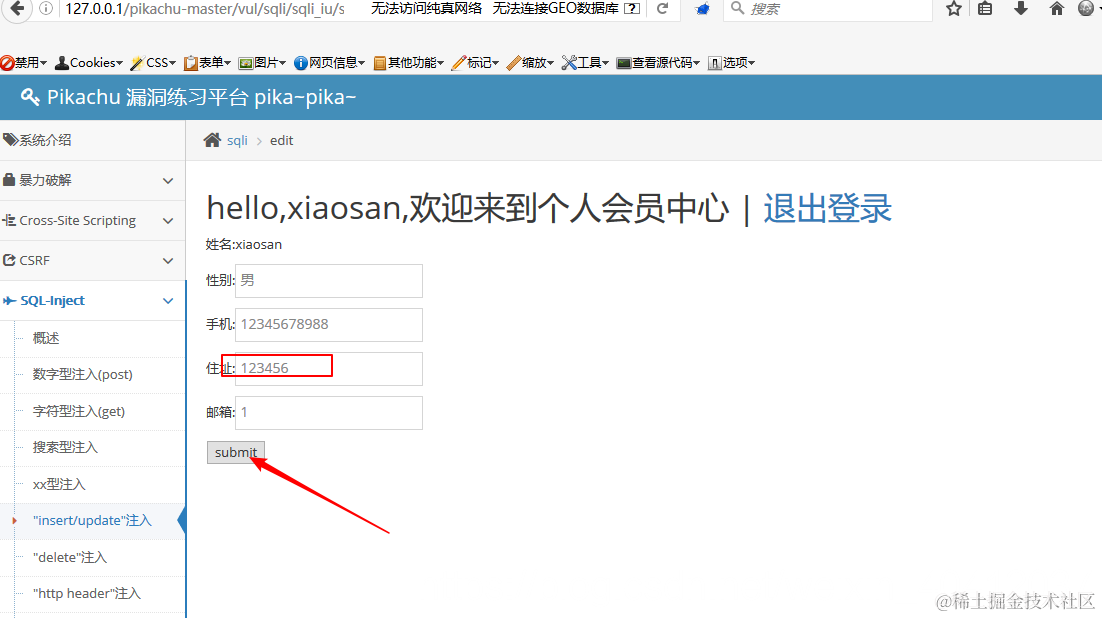Click the sqli breadcrumb link
Screen dimensions: 1102x618
point(237,140)
